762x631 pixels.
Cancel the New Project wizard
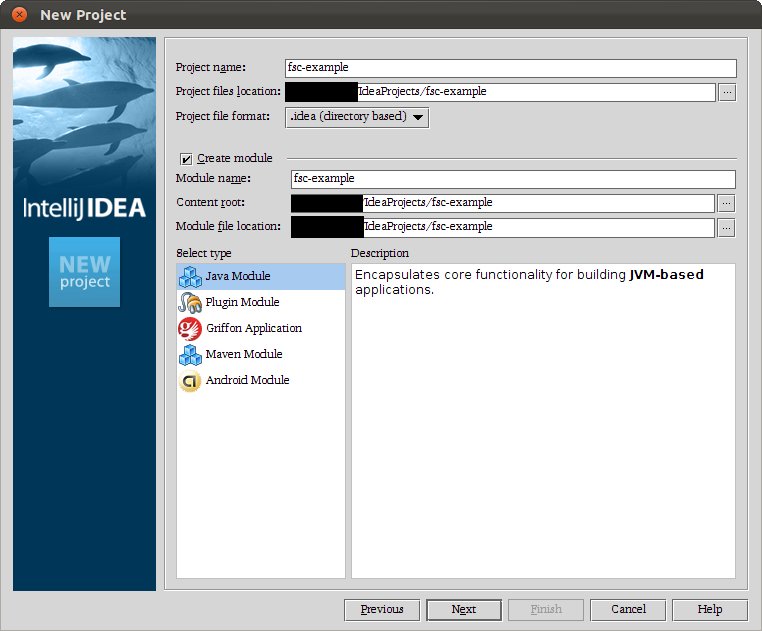628,610
